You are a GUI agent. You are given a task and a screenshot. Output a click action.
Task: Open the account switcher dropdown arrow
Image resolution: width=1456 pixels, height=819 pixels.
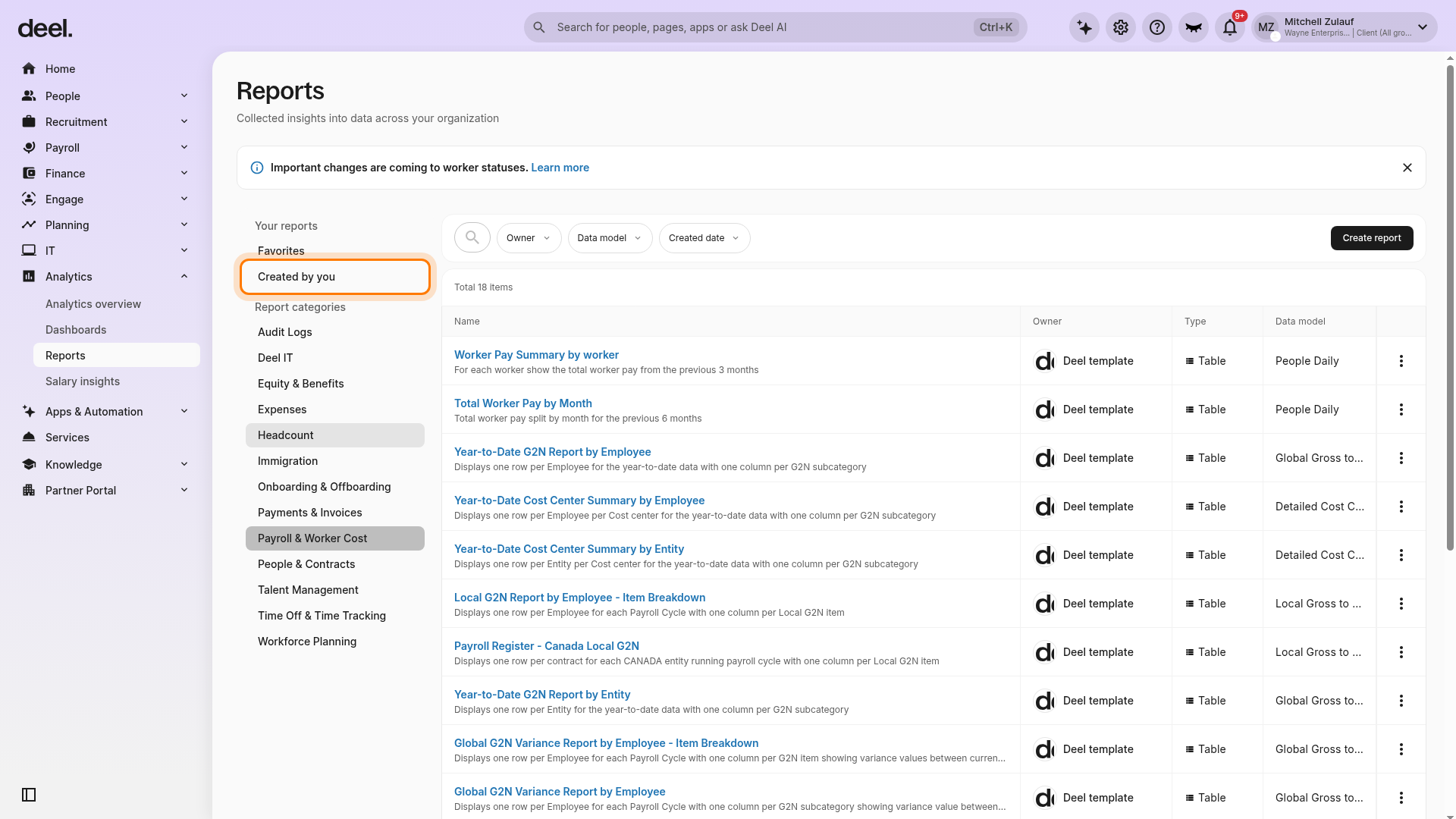pos(1423,27)
